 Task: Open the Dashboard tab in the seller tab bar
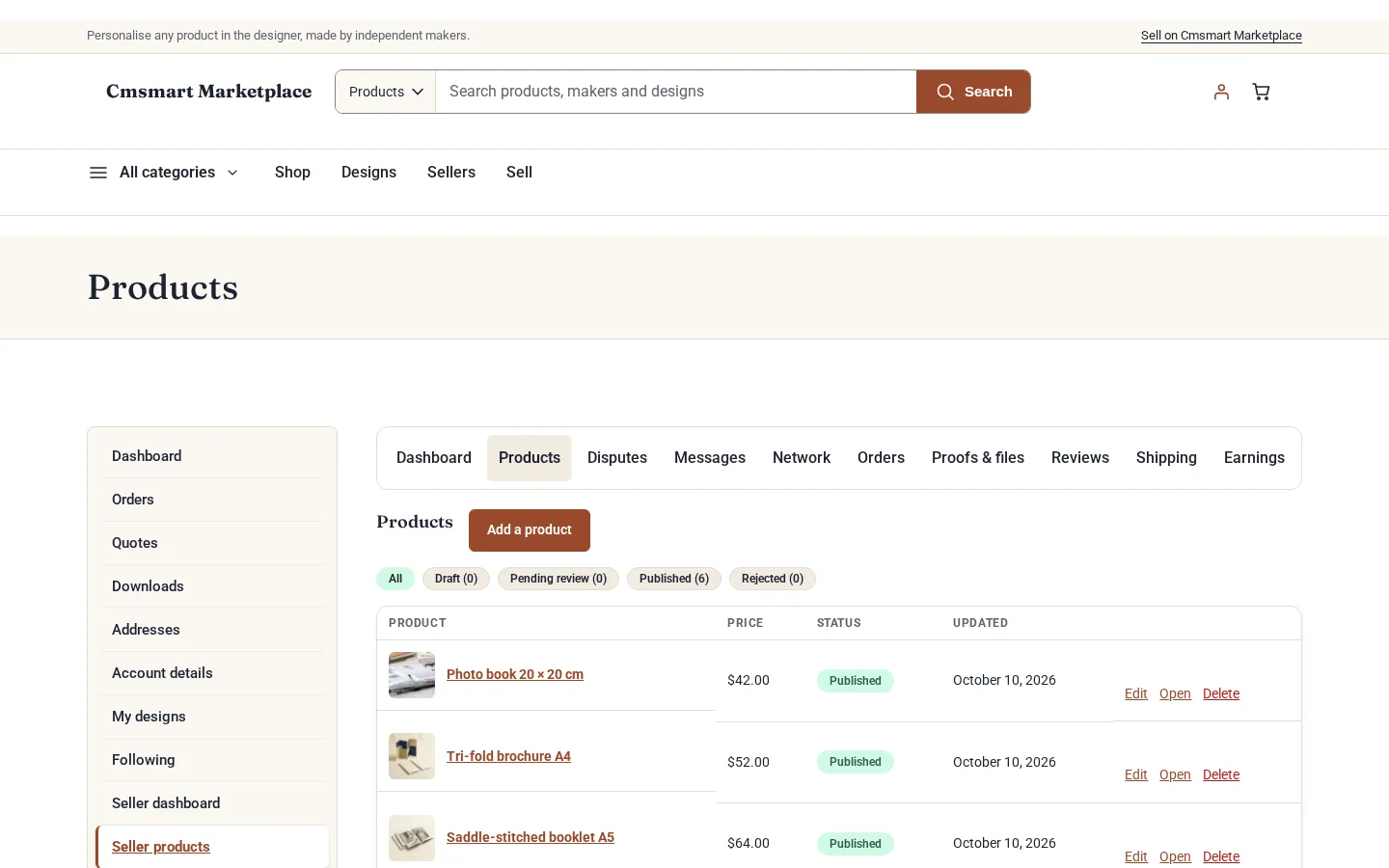[x=434, y=458]
